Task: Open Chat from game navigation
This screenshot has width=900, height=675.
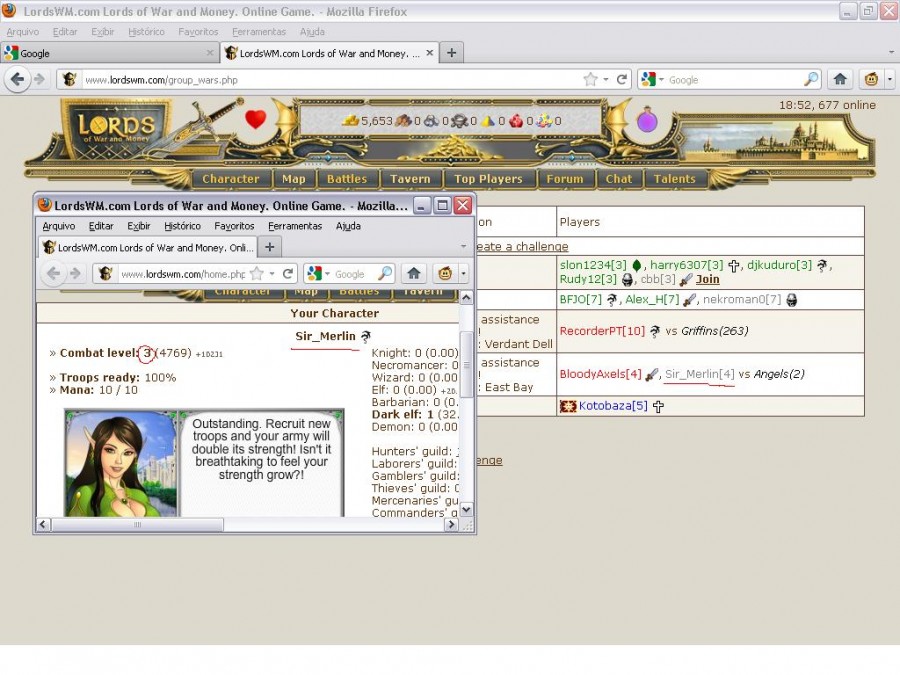Action: [619, 179]
